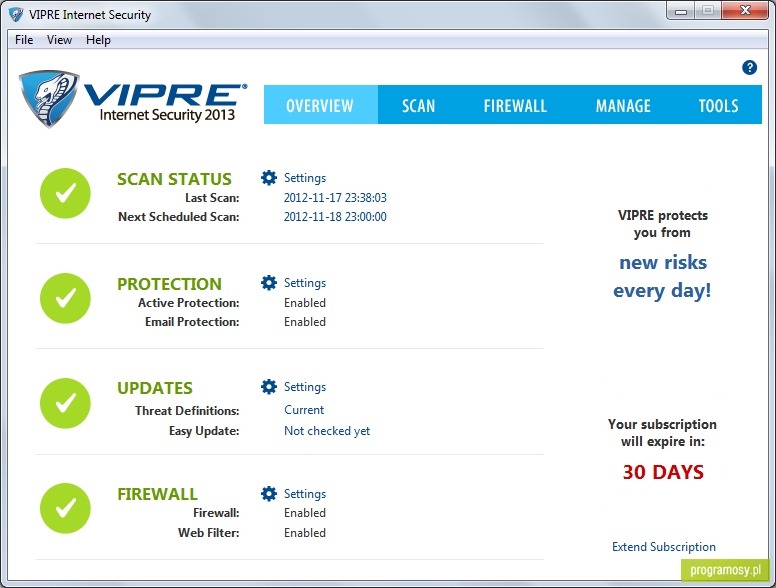Click the 'SCAN STATUS' heading
This screenshot has width=776, height=588.
(174, 179)
